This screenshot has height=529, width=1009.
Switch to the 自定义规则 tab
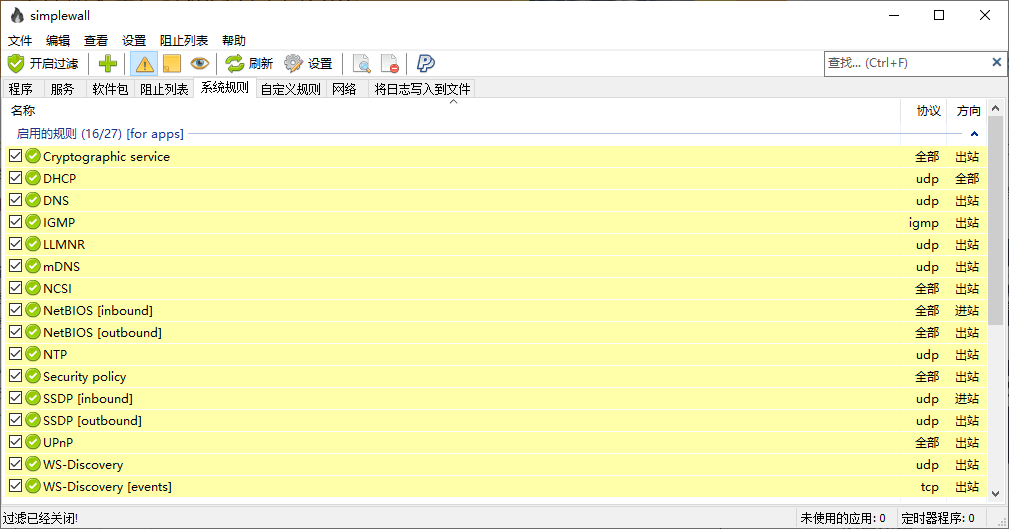[290, 89]
